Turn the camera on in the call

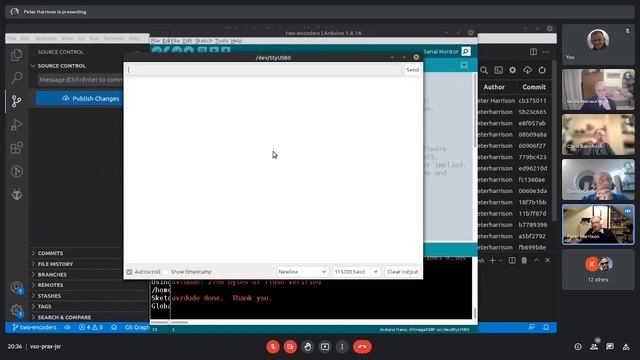[x=290, y=347]
